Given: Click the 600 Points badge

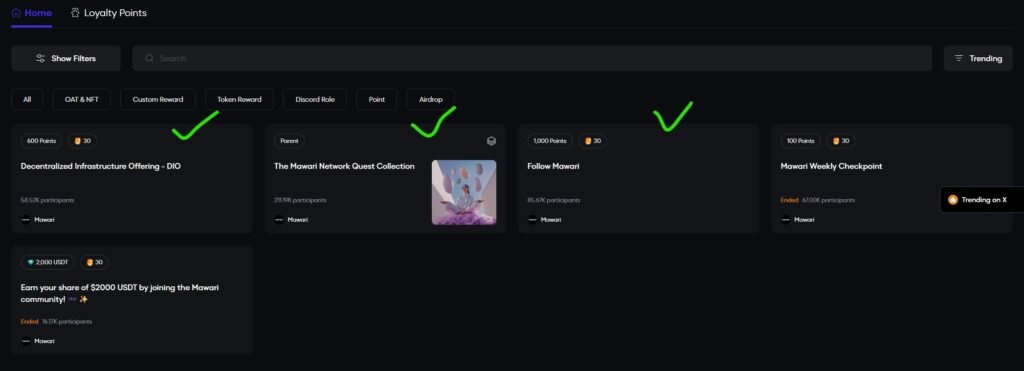Looking at the screenshot, I should [x=41, y=141].
